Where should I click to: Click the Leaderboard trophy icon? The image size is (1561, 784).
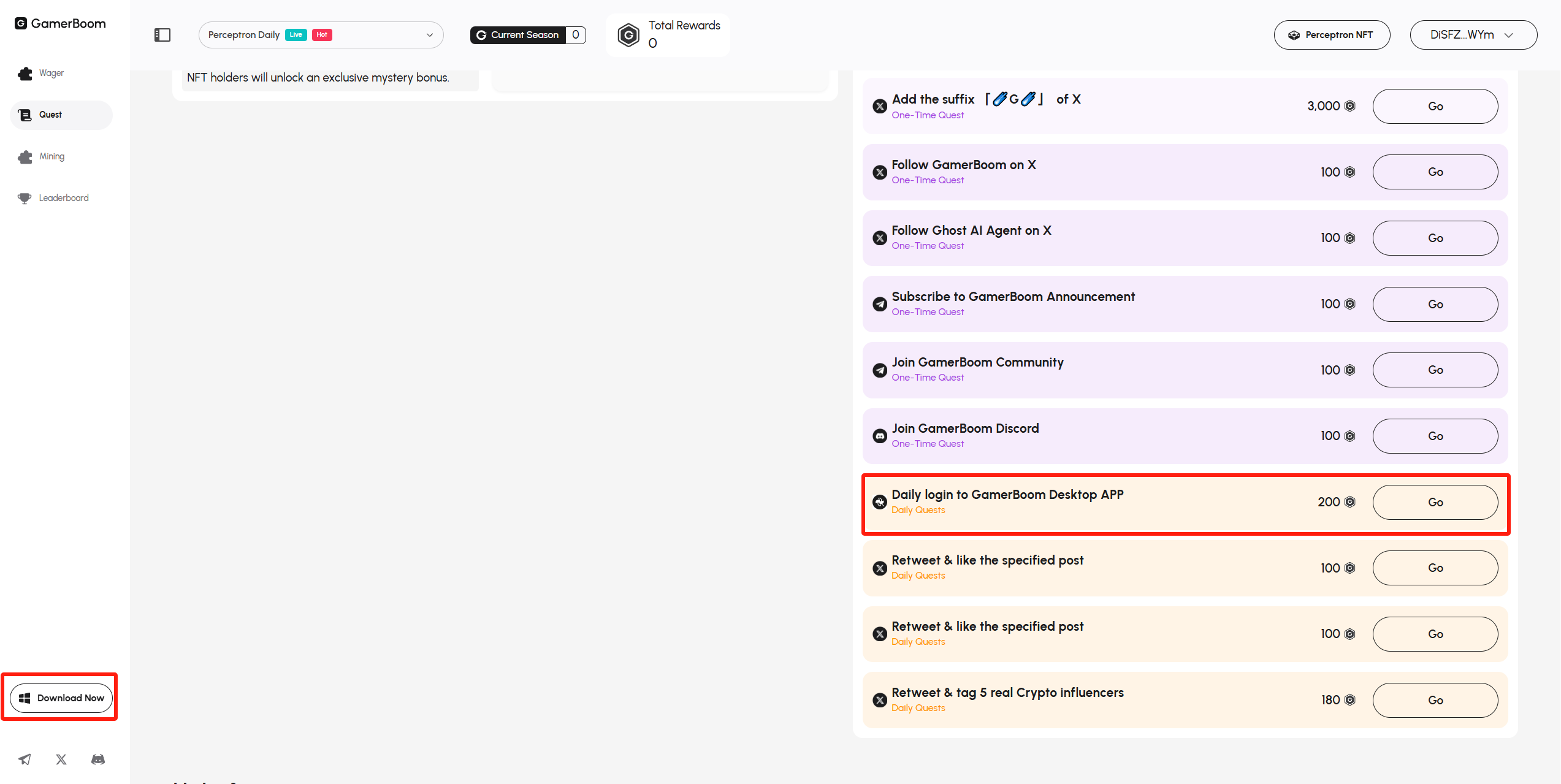click(x=25, y=198)
